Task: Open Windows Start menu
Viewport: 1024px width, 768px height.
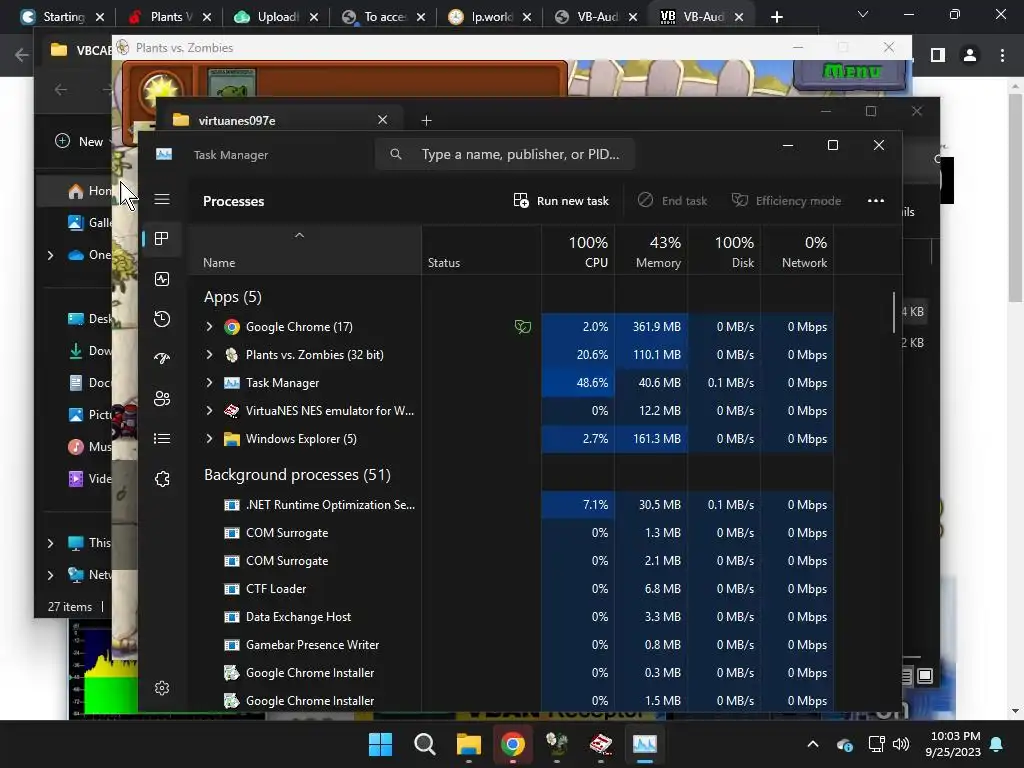Action: click(380, 744)
